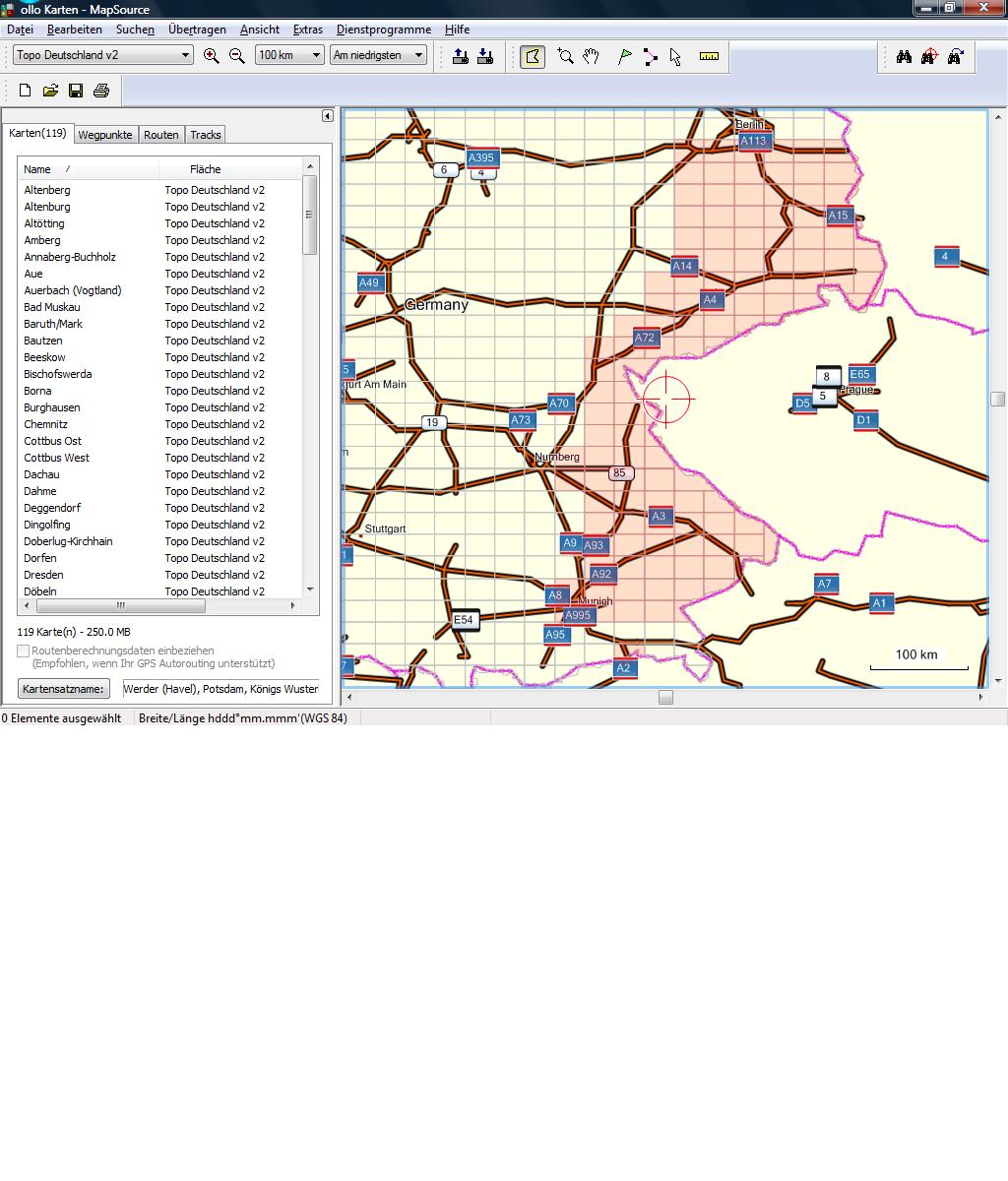Click the Find Recently Found Places icon

point(955,57)
